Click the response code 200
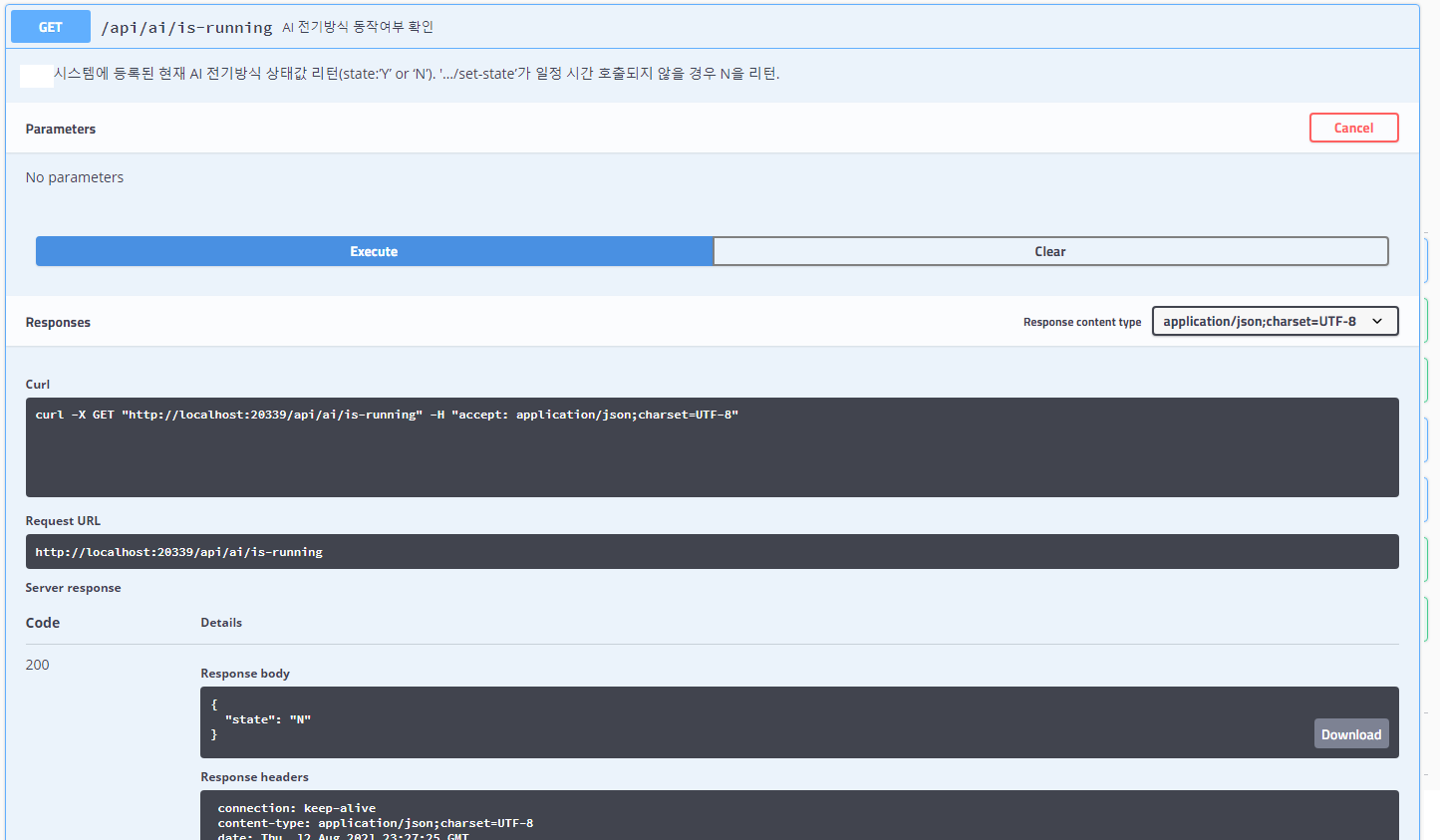The image size is (1440, 840). (37, 665)
